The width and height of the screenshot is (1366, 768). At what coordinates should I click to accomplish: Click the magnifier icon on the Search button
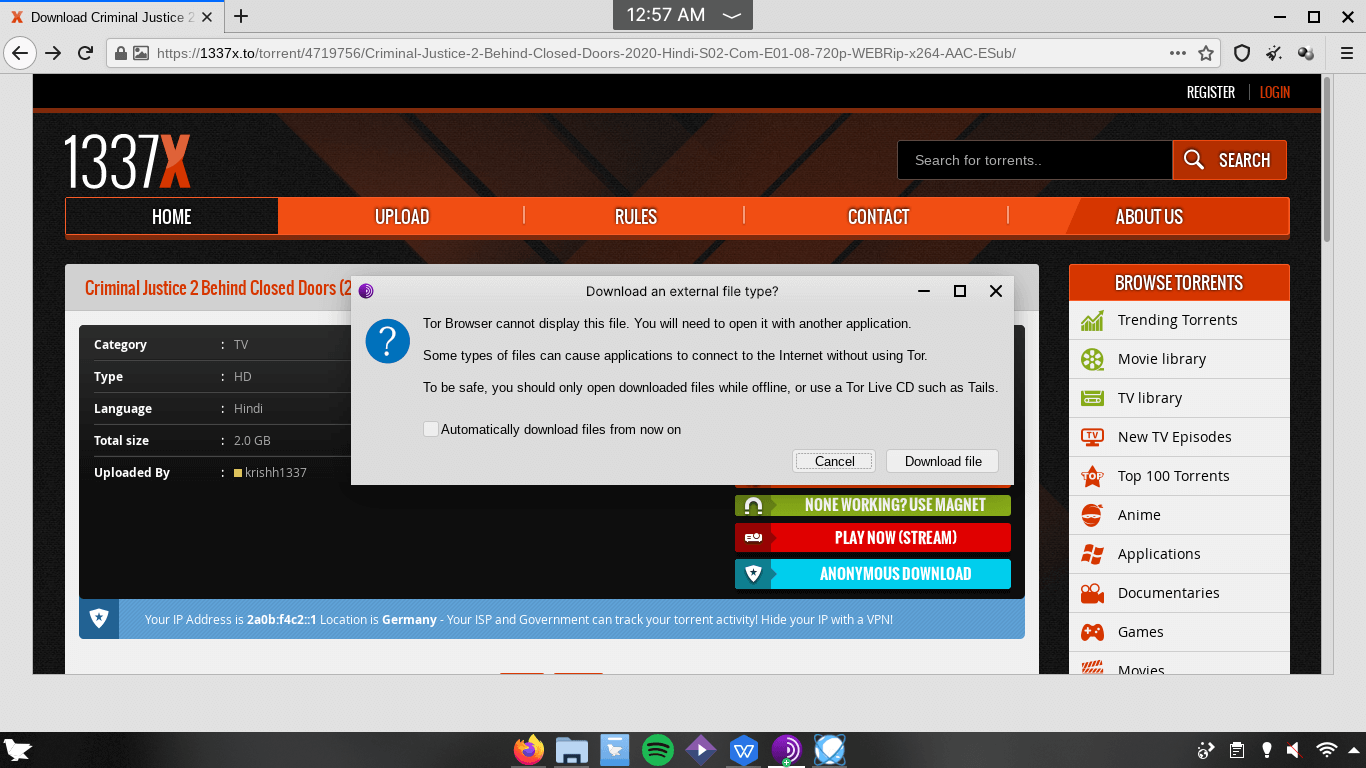(1194, 160)
